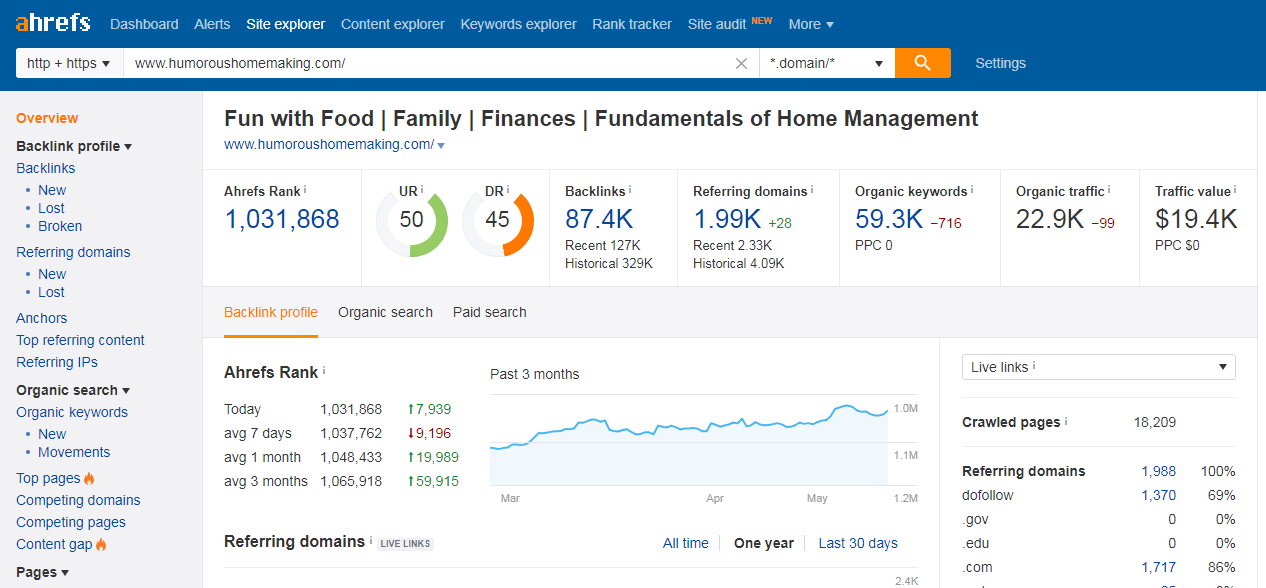
Task: Select the Last 30 days range
Action: click(x=858, y=543)
